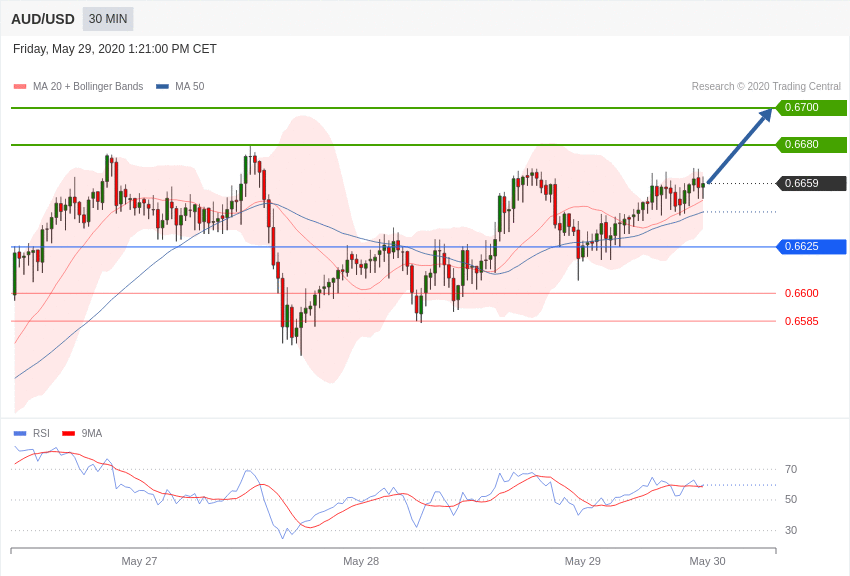Select the AUD/USD pair title
Image resolution: width=850 pixels, height=576 pixels.
(43, 19)
